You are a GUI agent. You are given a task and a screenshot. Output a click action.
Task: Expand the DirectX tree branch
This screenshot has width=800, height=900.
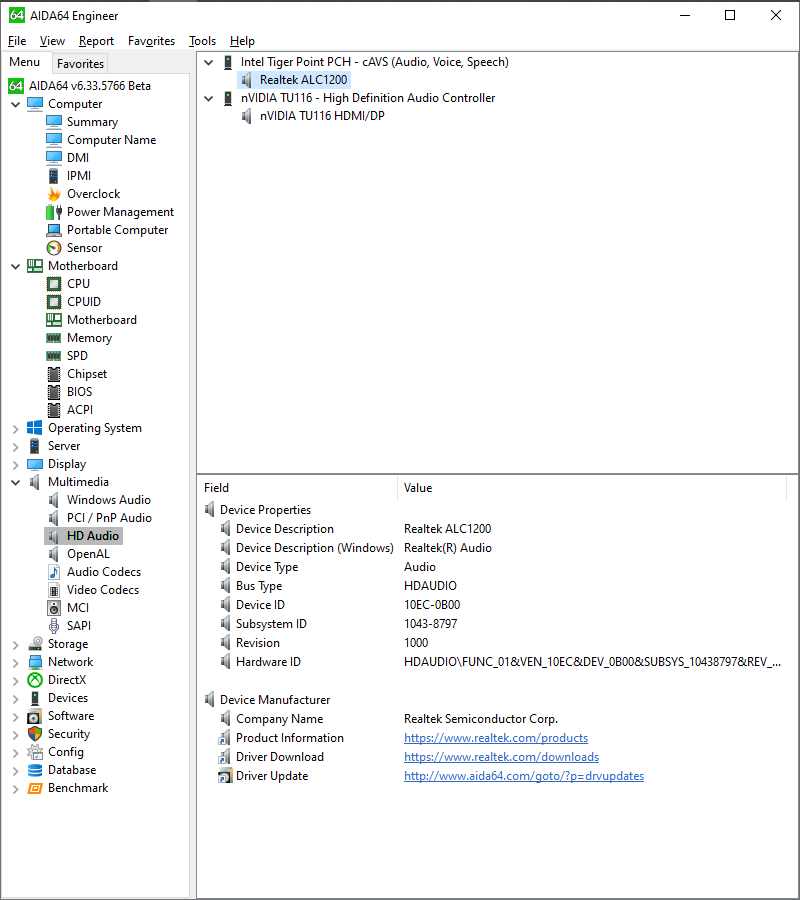click(16, 679)
